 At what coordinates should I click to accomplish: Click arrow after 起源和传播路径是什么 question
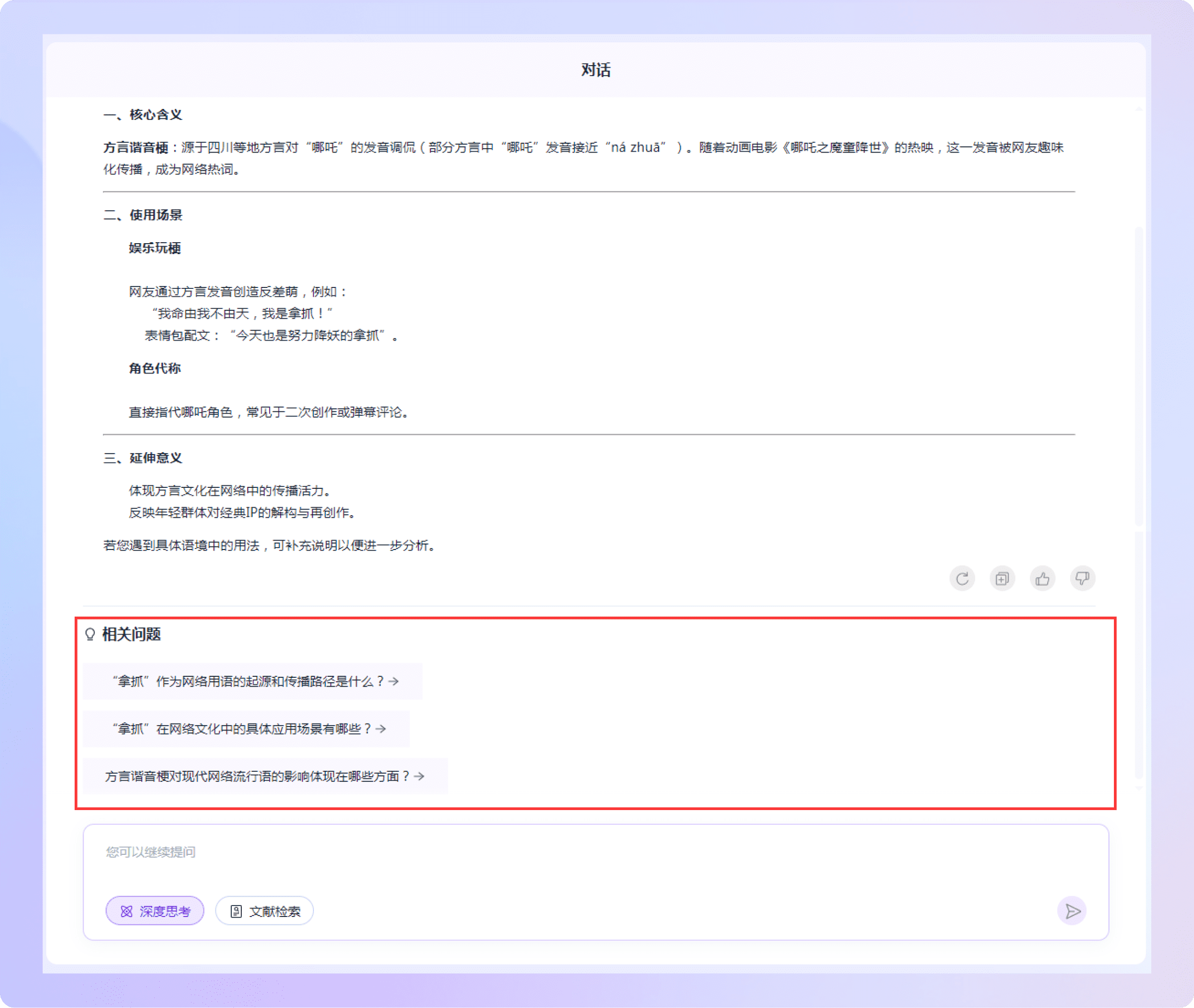pyautogui.click(x=394, y=681)
